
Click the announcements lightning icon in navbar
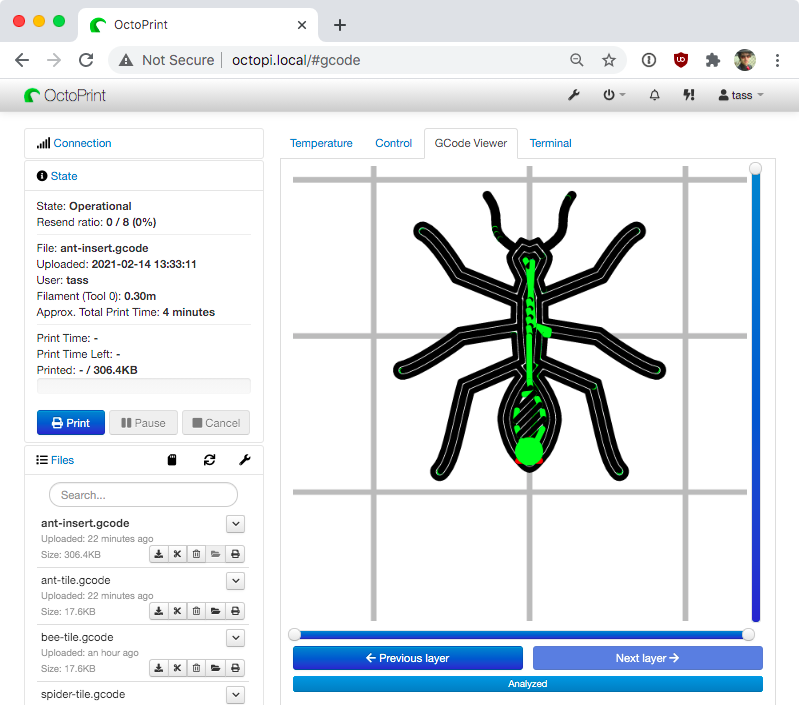688,95
